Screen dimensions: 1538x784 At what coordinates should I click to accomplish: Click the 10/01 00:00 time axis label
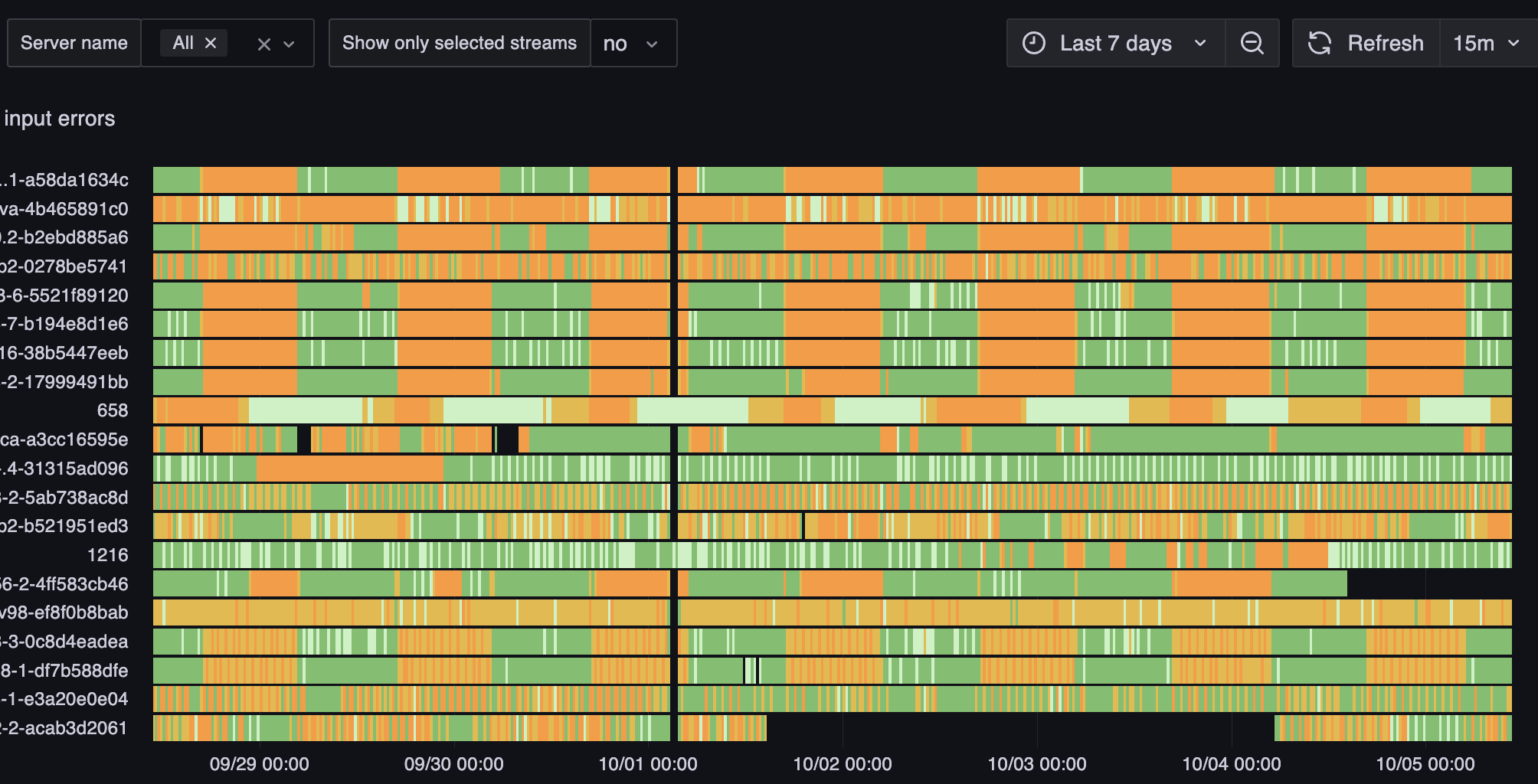click(x=647, y=764)
